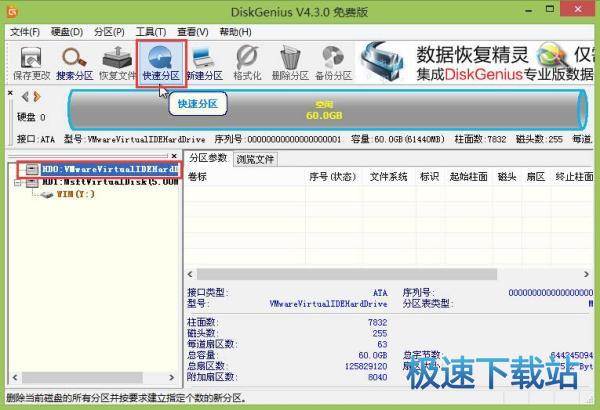Open the 查看(V) menu
Viewport: 600px width, 410px height.
pyautogui.click(x=193, y=32)
